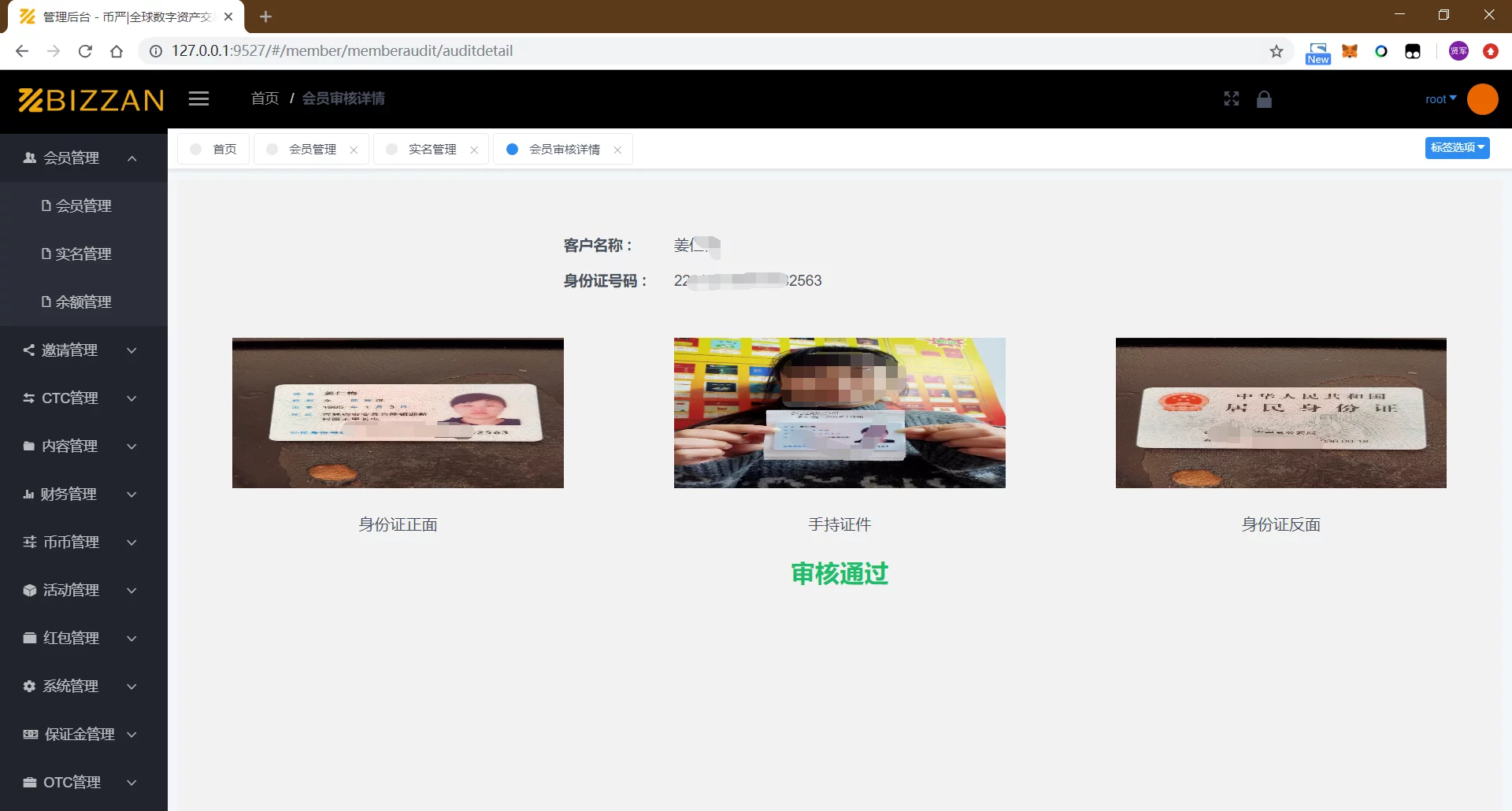Click the 红包管理 sidebar icon

click(x=28, y=638)
